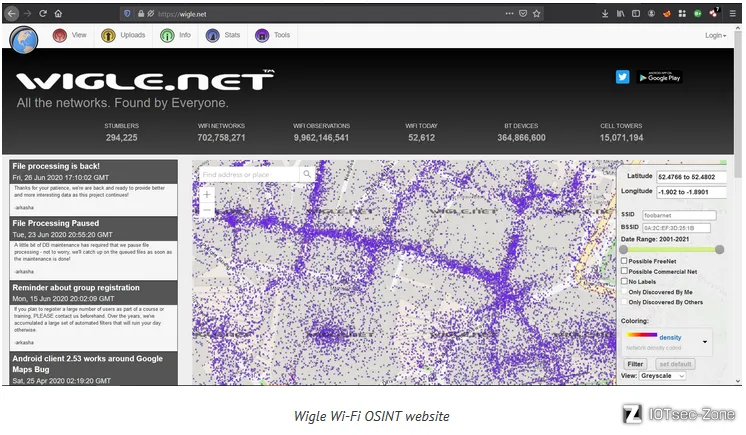Toggle Only Discovered By Me checkbox
Screen dimensions: 746x435
coord(624,291)
